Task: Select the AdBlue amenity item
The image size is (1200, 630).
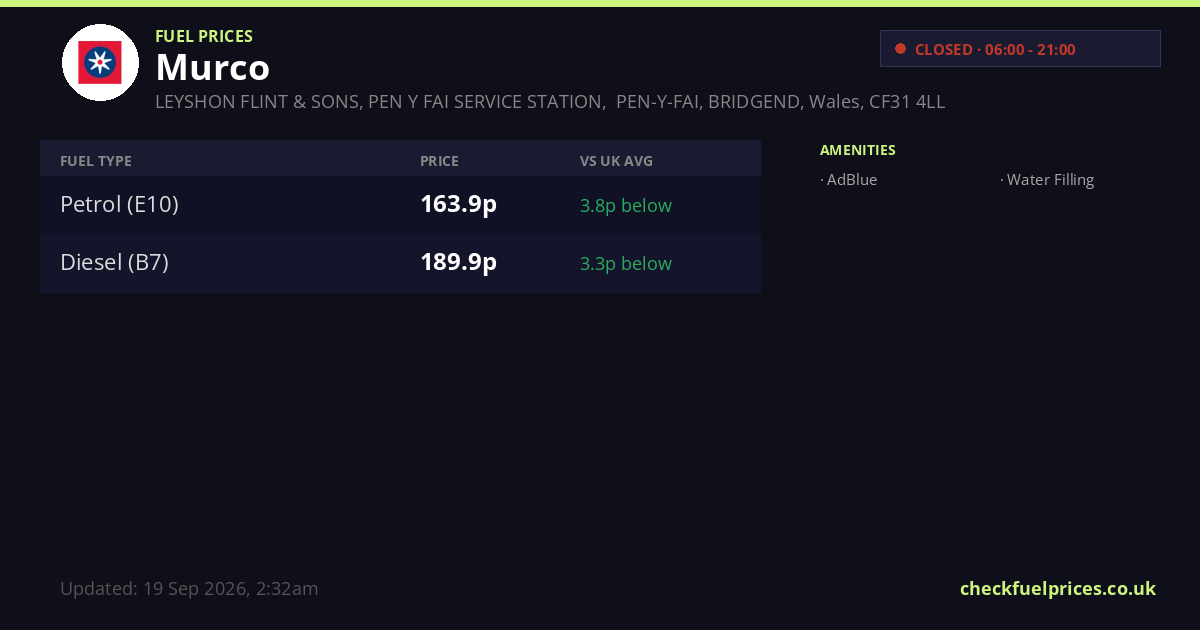Action: coord(849,180)
